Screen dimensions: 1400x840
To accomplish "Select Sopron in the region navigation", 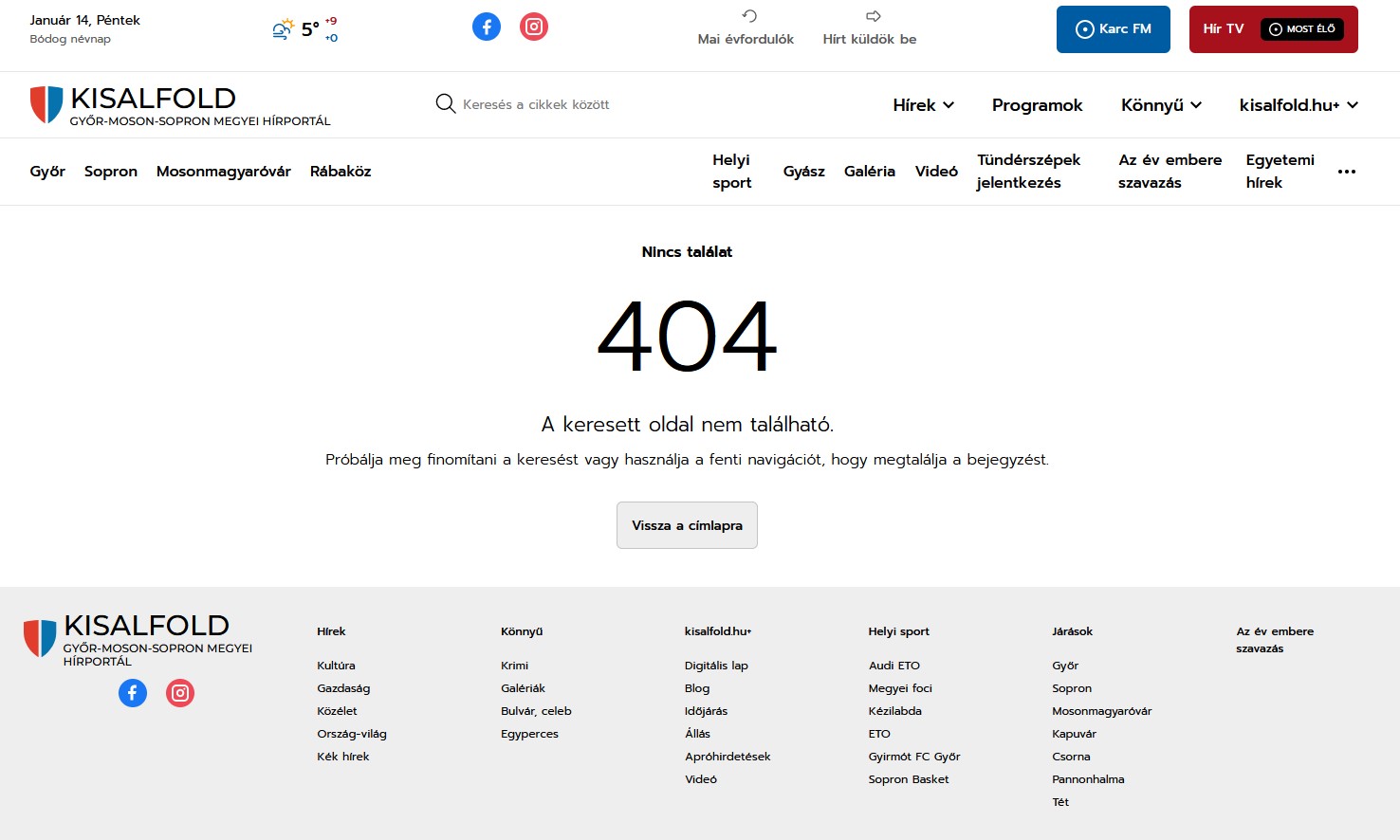I will (111, 172).
